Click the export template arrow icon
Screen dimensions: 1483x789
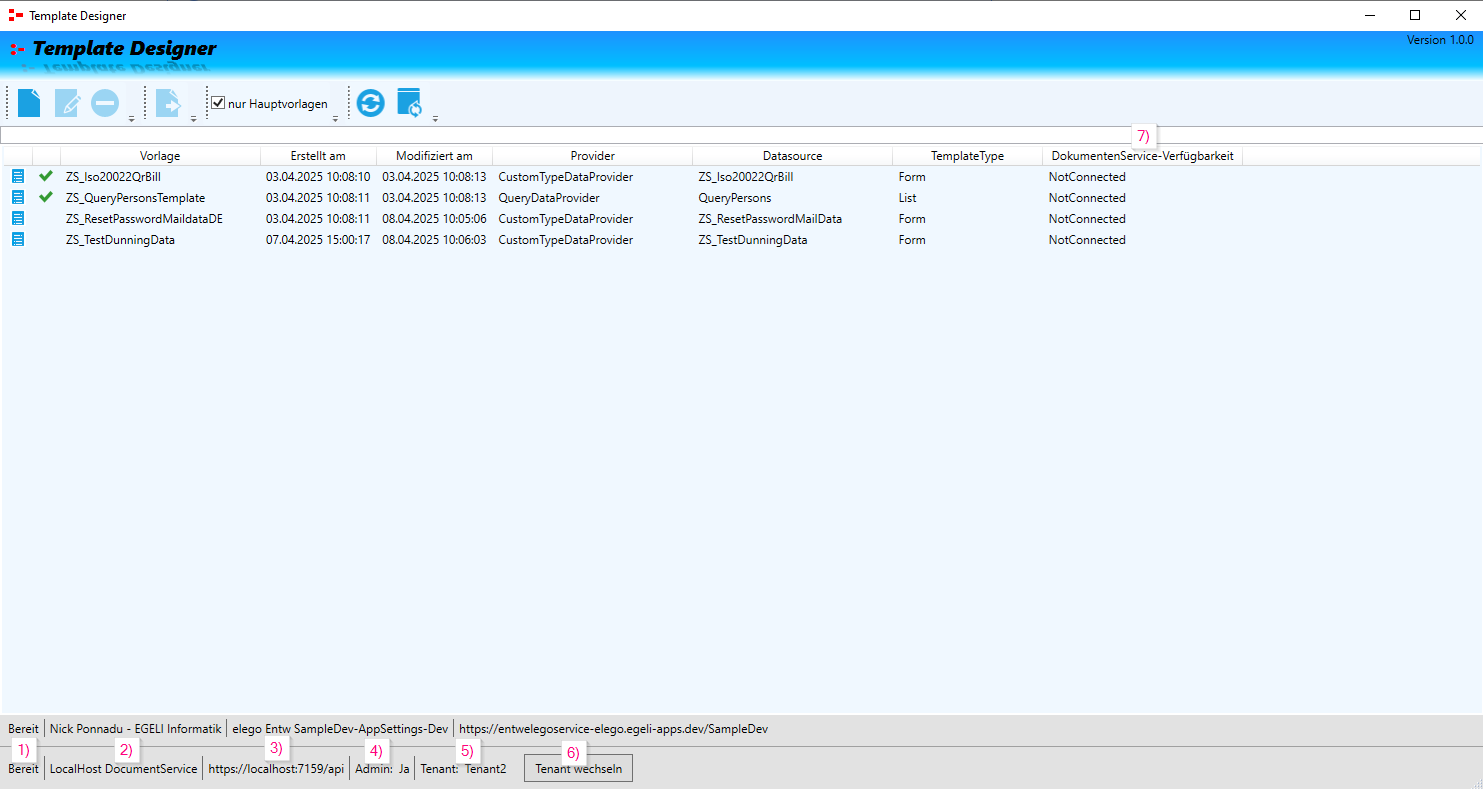[168, 103]
